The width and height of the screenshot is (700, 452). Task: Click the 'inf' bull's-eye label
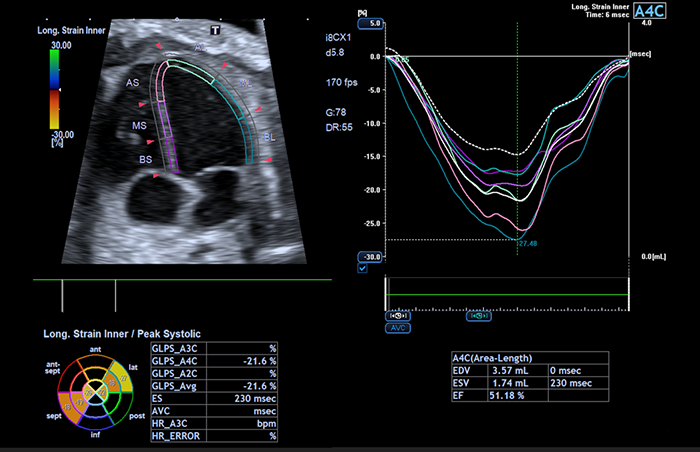pyautogui.click(x=96, y=434)
